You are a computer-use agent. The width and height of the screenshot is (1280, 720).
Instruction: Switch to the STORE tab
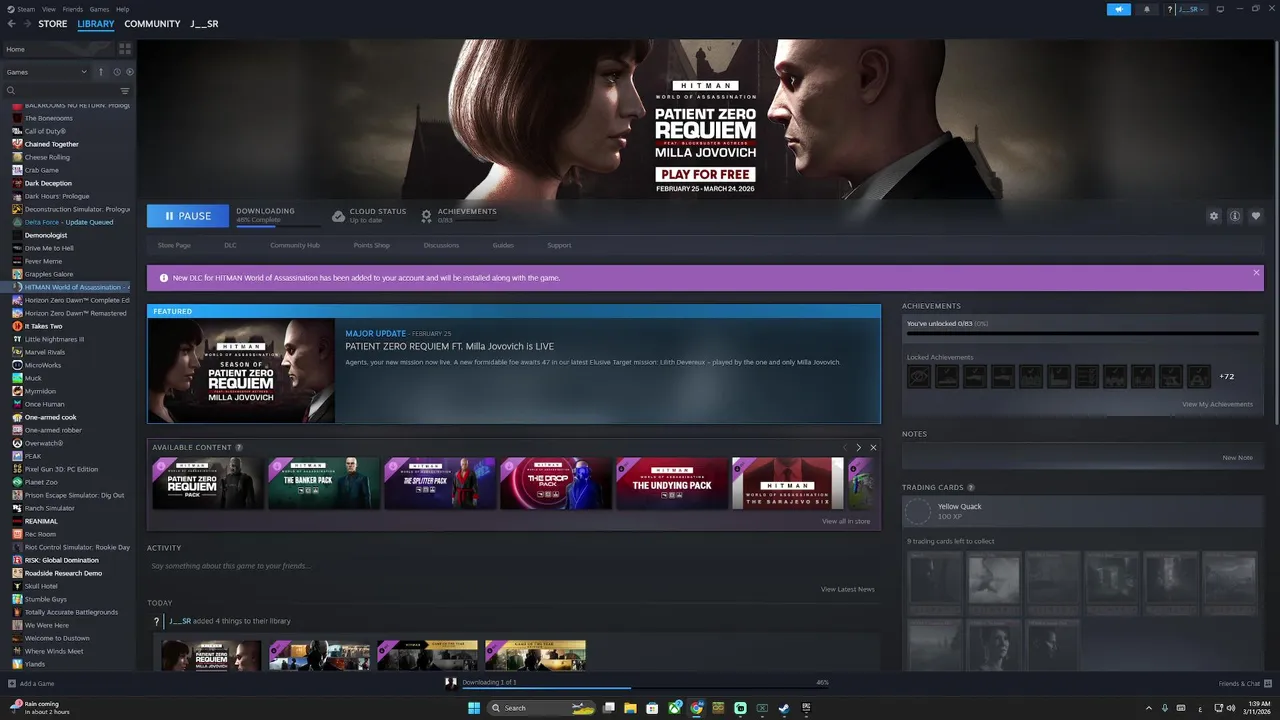click(53, 24)
